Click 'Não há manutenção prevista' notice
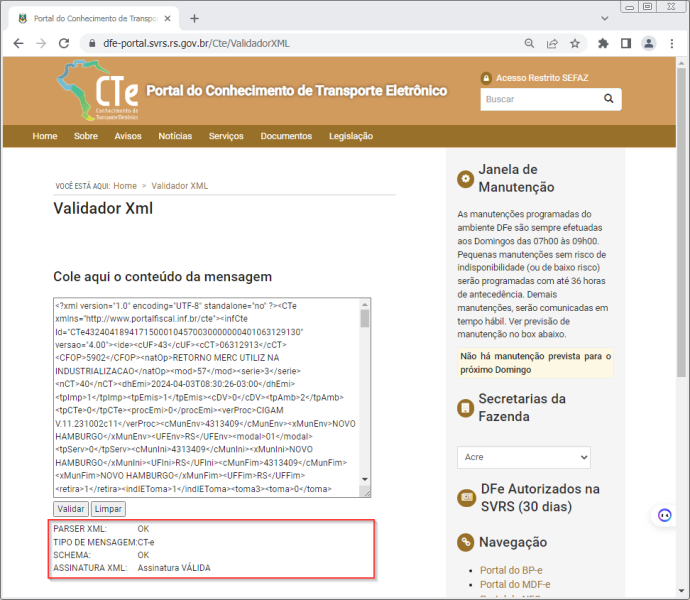 pos(535,363)
